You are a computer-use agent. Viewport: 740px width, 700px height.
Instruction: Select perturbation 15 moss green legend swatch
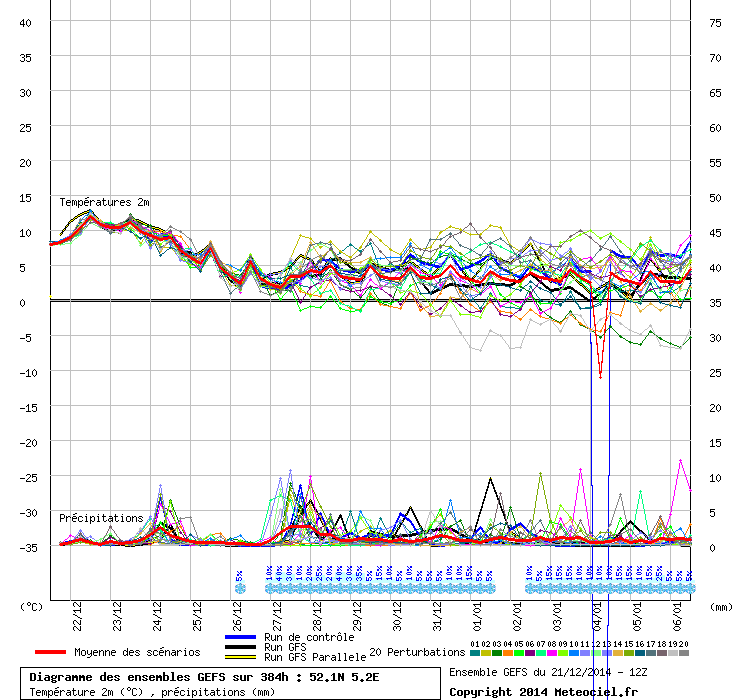click(x=629, y=653)
